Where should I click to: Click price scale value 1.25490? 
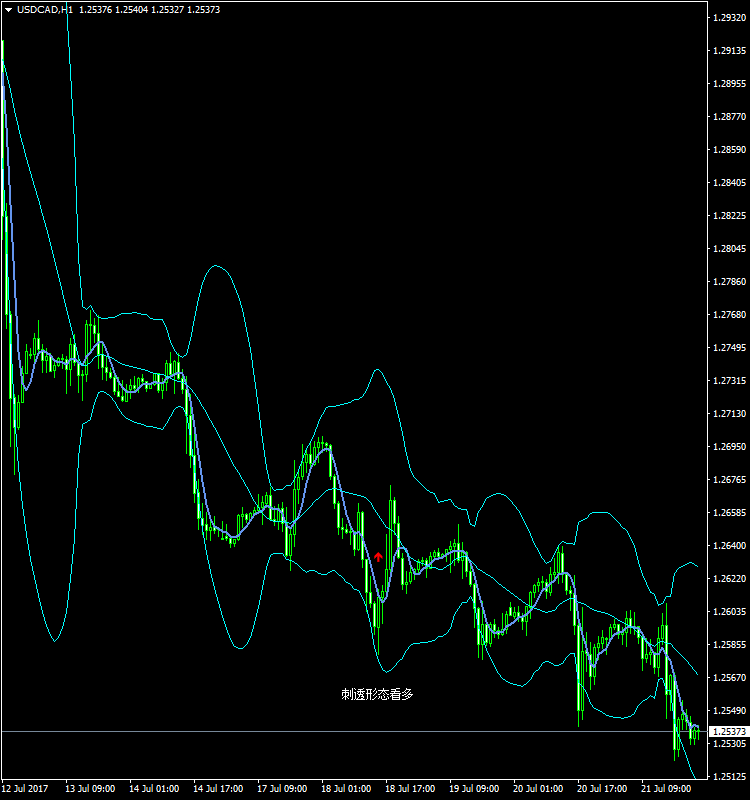tap(729, 710)
